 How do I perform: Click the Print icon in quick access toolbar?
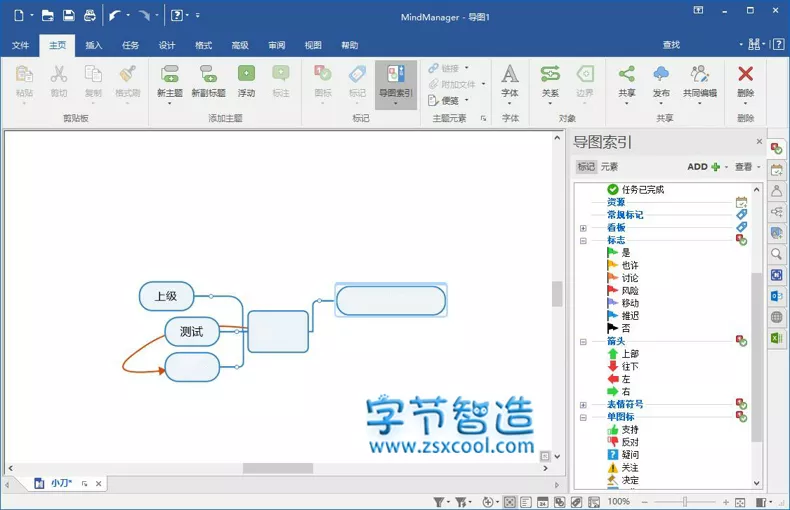point(90,16)
